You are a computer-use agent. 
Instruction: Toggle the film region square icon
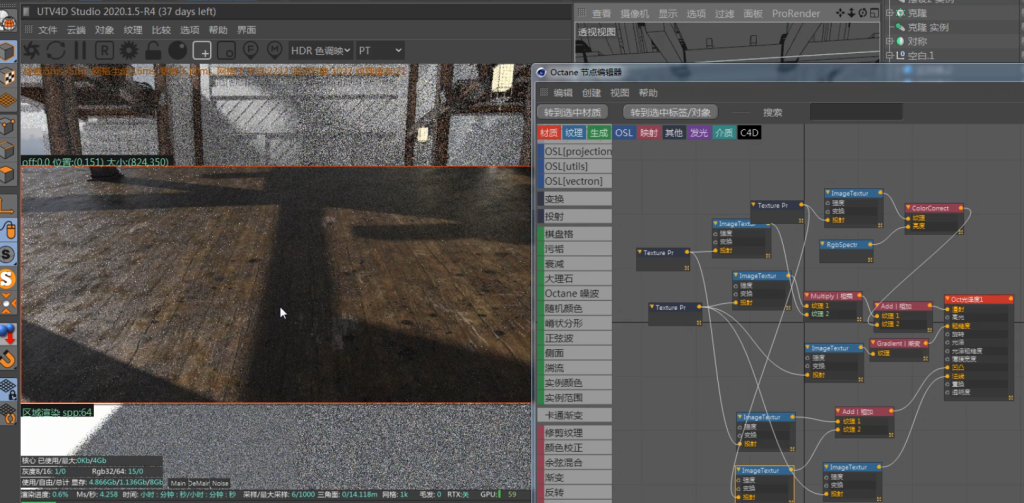point(226,50)
